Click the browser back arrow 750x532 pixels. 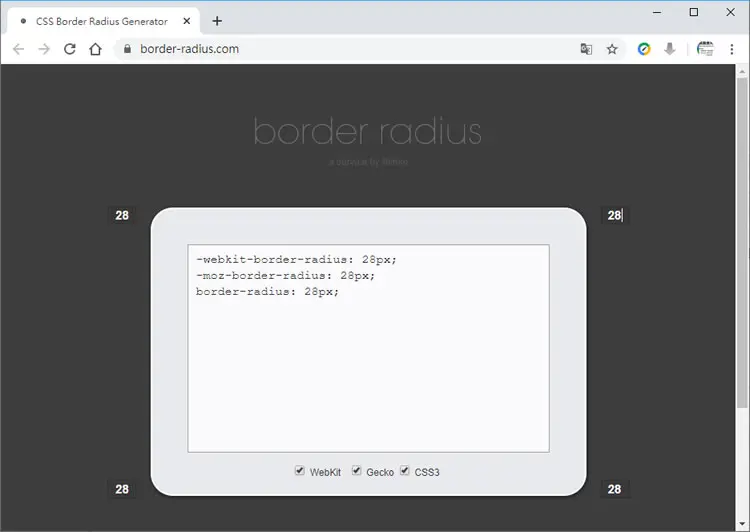(x=18, y=49)
